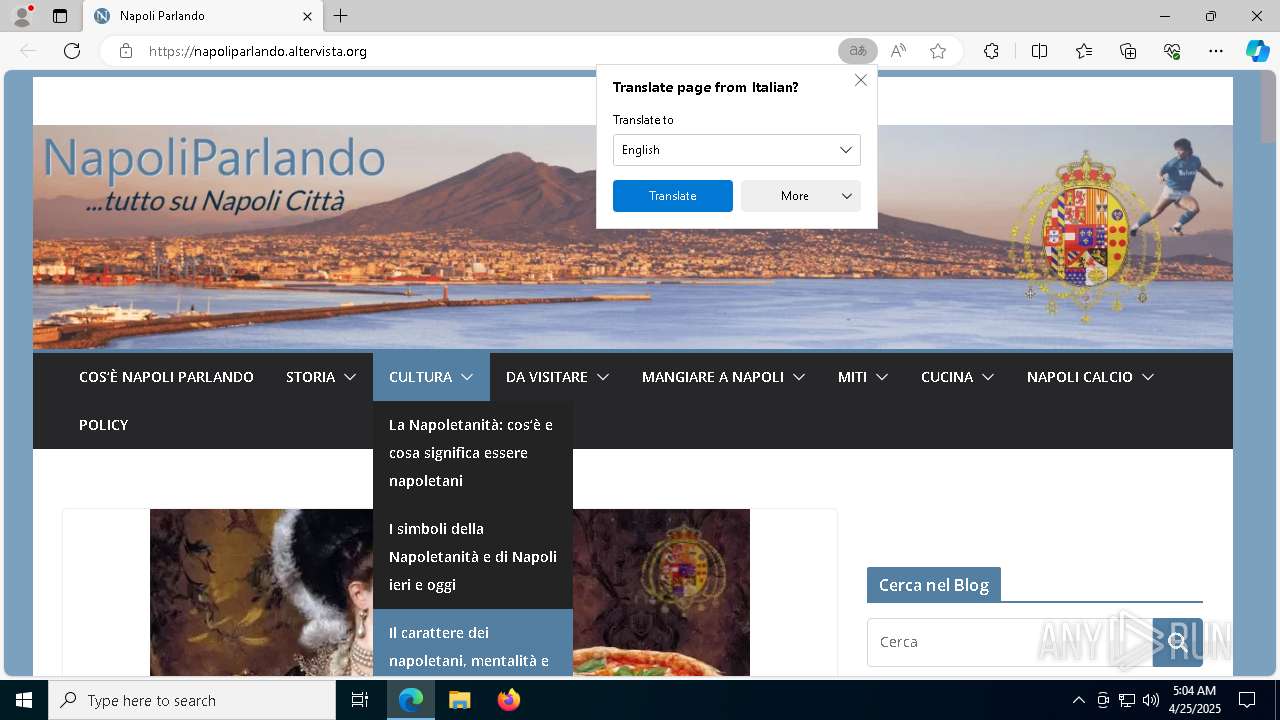Screen dimensions: 1280x720
Task: Open Extensions puzzle icon
Action: coord(991,51)
